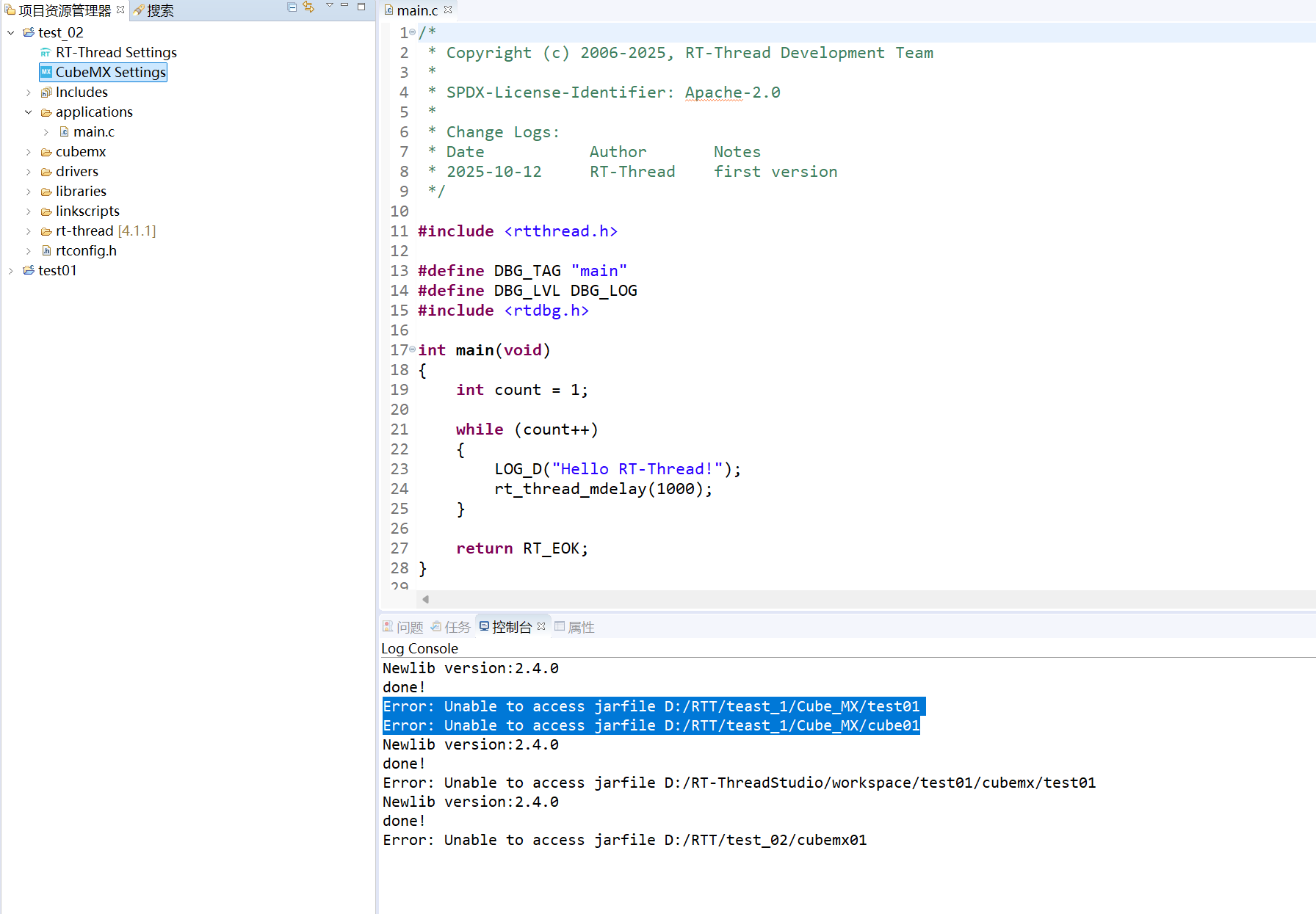Switch to the 属性 tab
Viewport: 1316px width, 914px height.
click(x=575, y=627)
